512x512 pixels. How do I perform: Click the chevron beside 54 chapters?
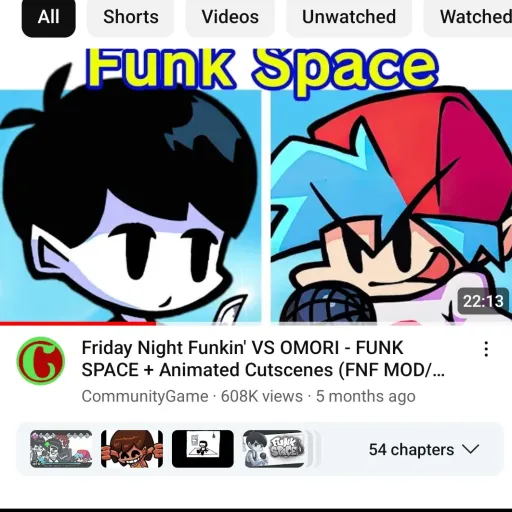471,449
